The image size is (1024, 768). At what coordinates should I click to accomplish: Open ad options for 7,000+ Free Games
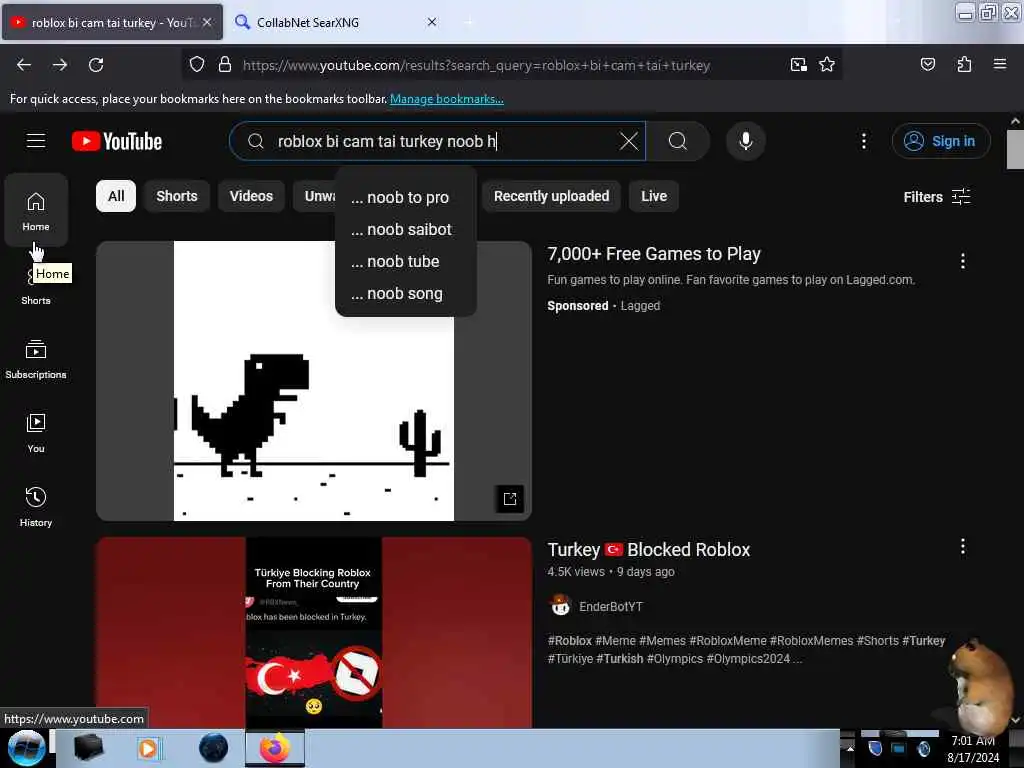[963, 261]
